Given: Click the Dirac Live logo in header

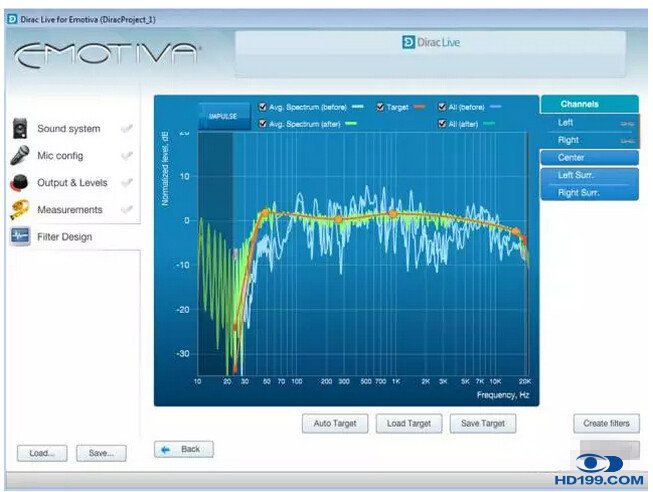Looking at the screenshot, I should [431, 42].
